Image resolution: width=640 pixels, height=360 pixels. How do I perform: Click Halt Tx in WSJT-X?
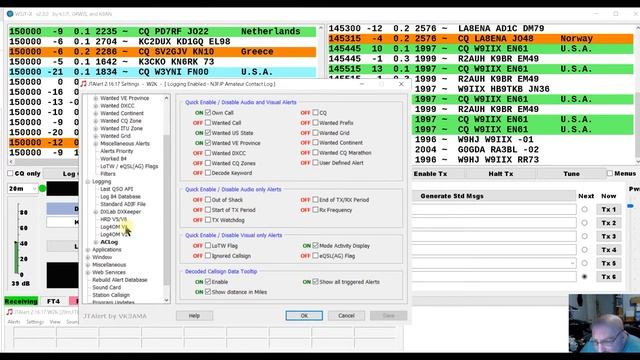pyautogui.click(x=501, y=174)
